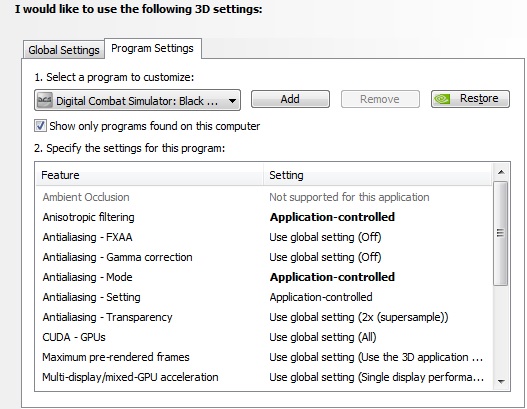Click the Restore button
This screenshot has width=527, height=409.
(471, 99)
